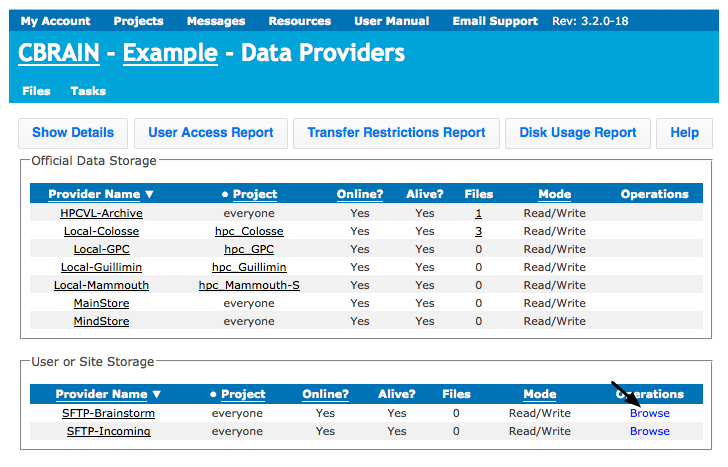Click the Help button
Image resolution: width=728 pixels, height=467 pixels.
tap(684, 133)
